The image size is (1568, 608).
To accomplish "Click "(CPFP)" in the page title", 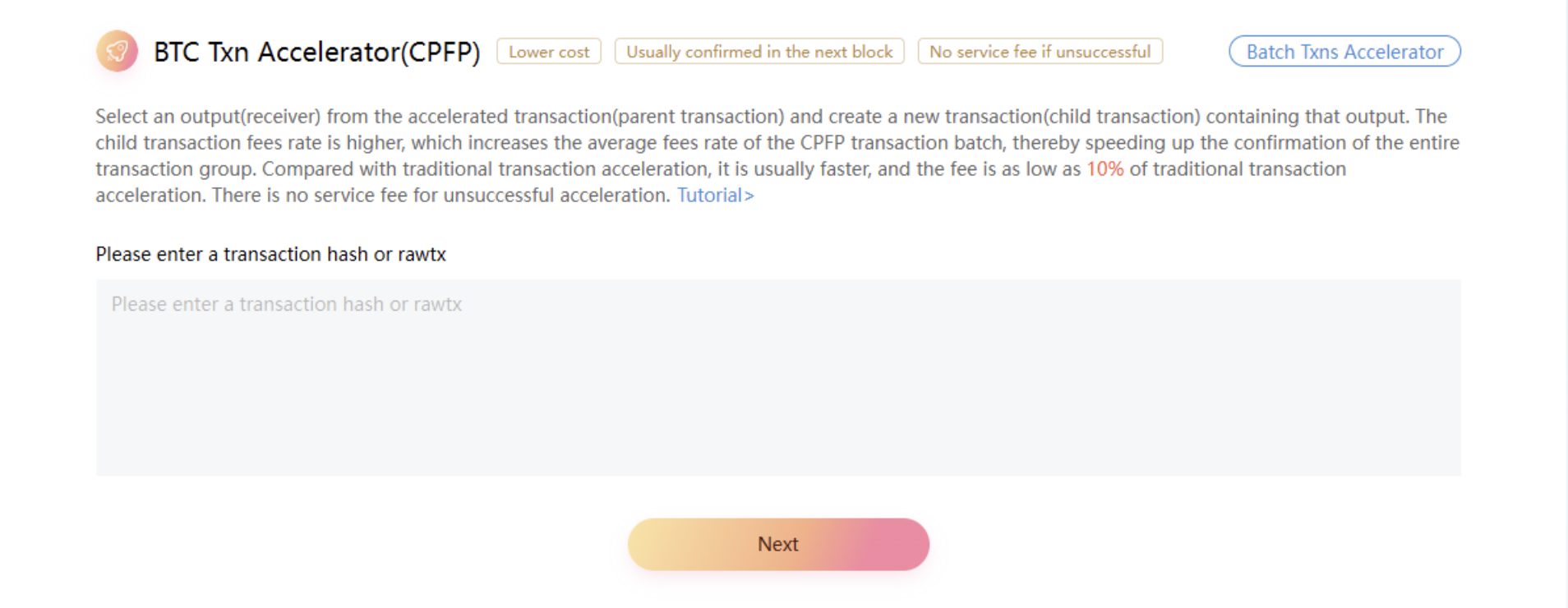I will point(440,52).
